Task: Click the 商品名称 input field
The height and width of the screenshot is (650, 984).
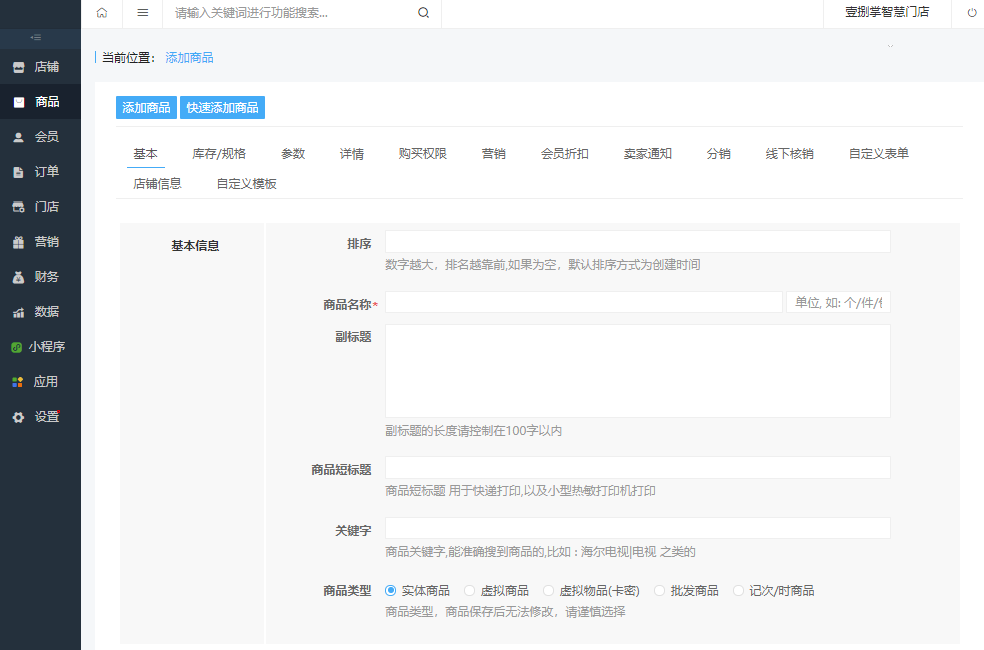Action: (584, 302)
